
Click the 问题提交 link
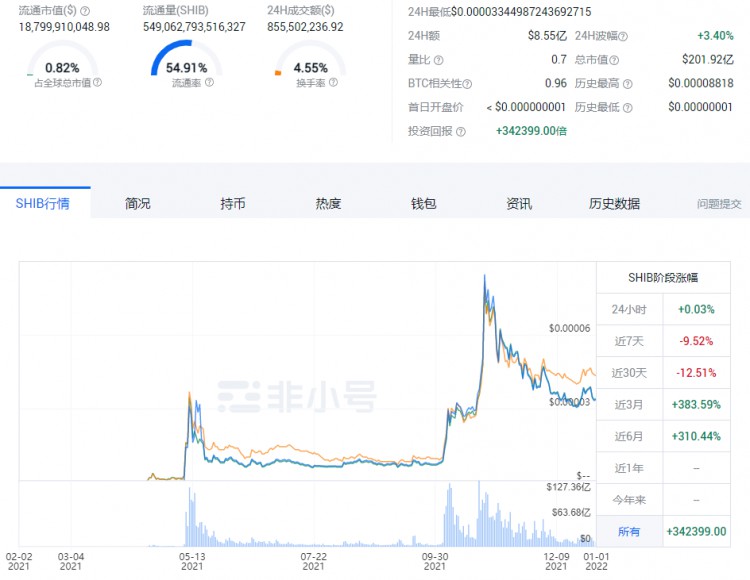(719, 204)
